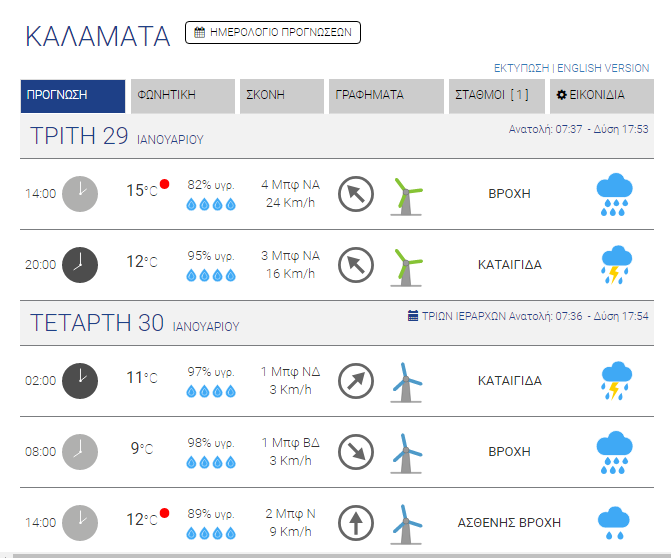
Task: Click the thunderstorm icon for Tuesday 20:00
Action: 613,265
